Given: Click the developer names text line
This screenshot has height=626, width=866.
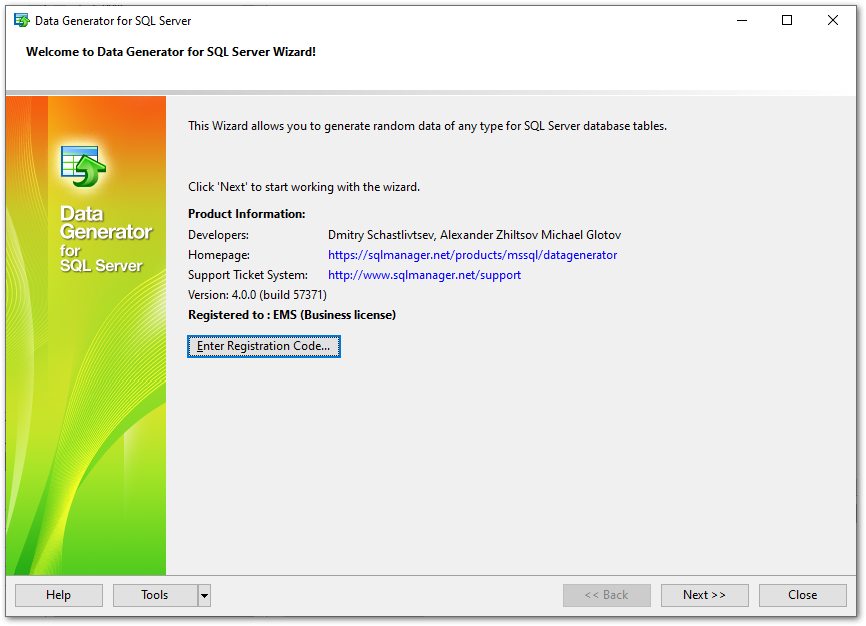Looking at the screenshot, I should point(474,235).
